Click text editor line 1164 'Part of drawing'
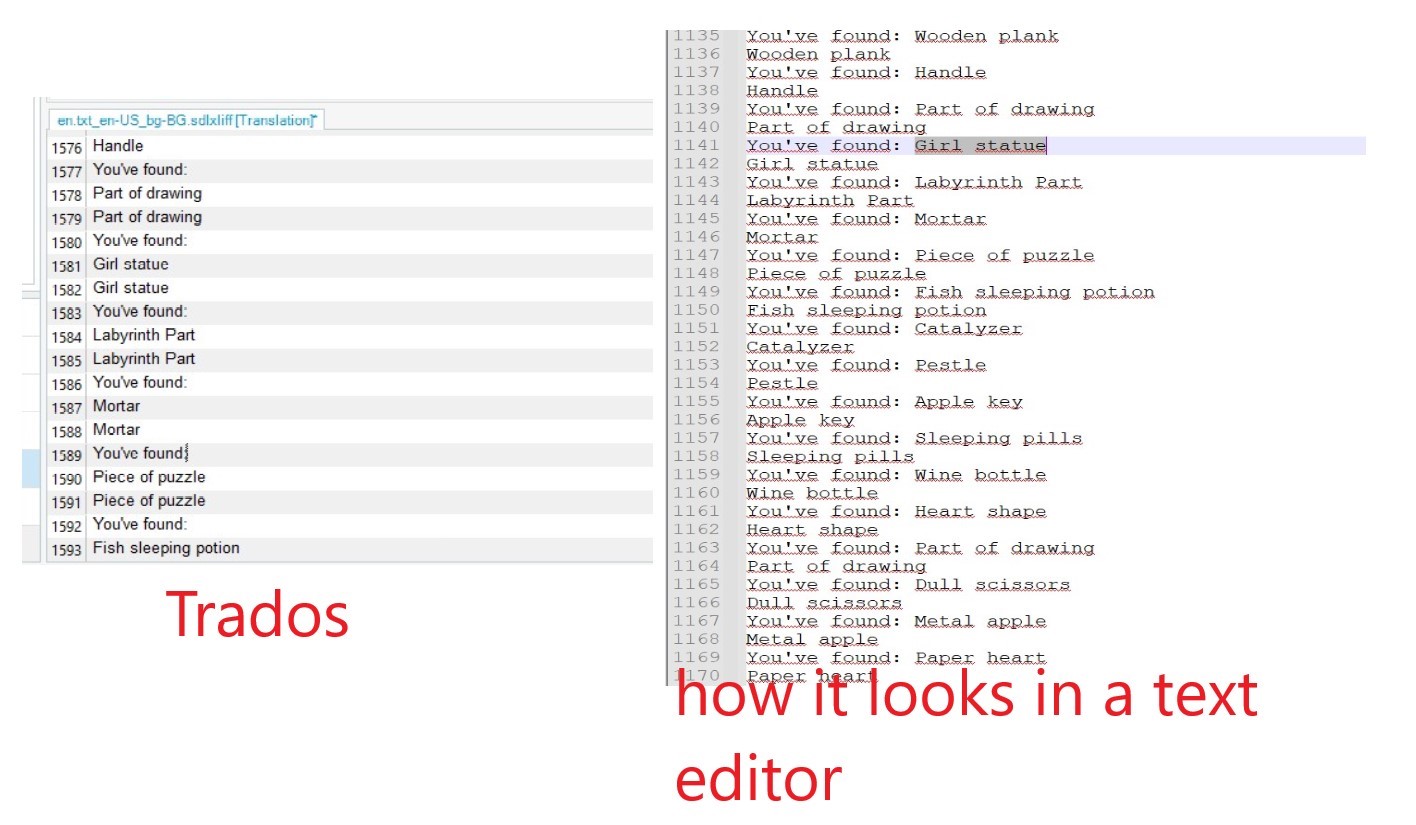The height and width of the screenshot is (825, 1416). 836,566
